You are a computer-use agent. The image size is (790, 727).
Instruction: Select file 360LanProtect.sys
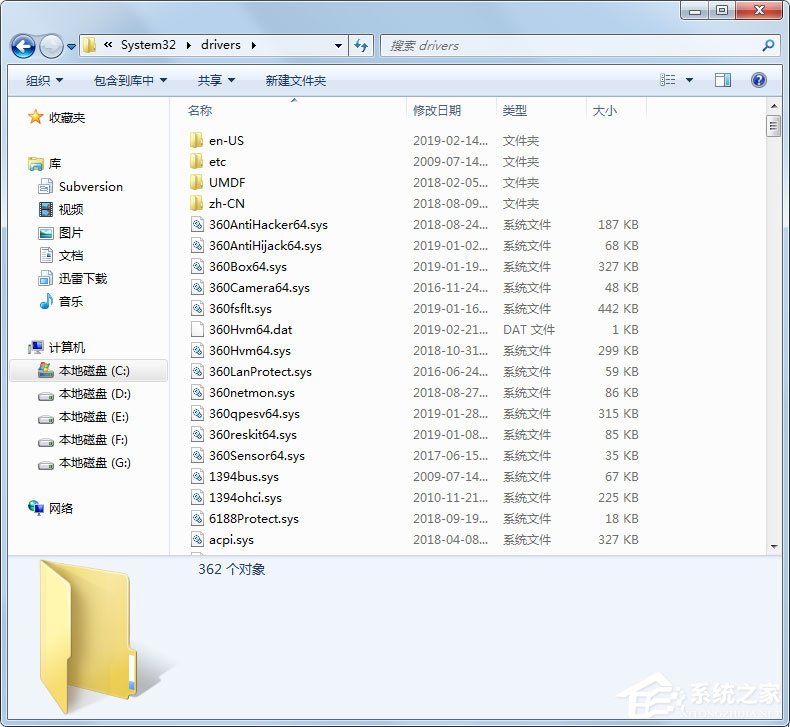tap(260, 372)
